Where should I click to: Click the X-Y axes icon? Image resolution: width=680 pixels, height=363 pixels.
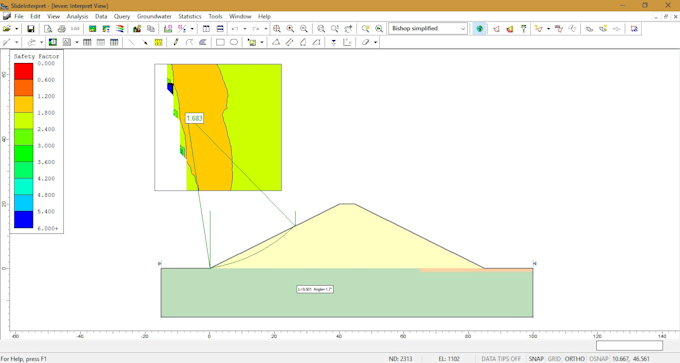coord(347,42)
